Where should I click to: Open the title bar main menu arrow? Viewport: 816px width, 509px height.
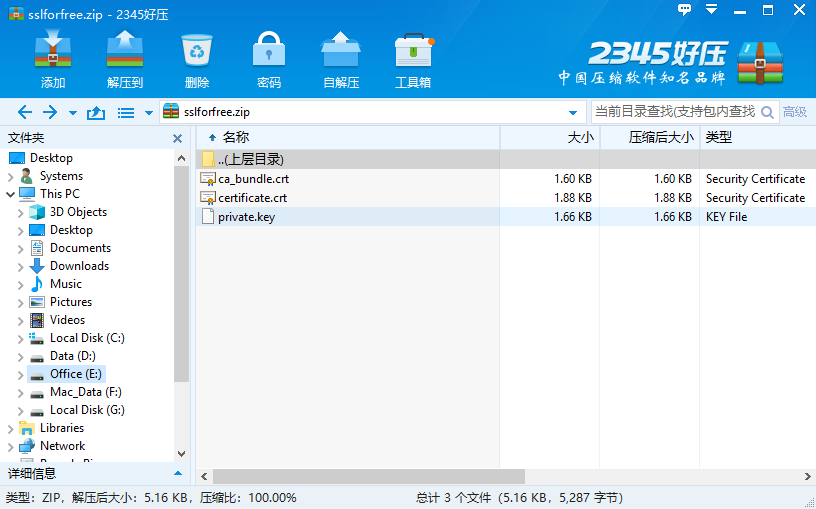coord(711,9)
